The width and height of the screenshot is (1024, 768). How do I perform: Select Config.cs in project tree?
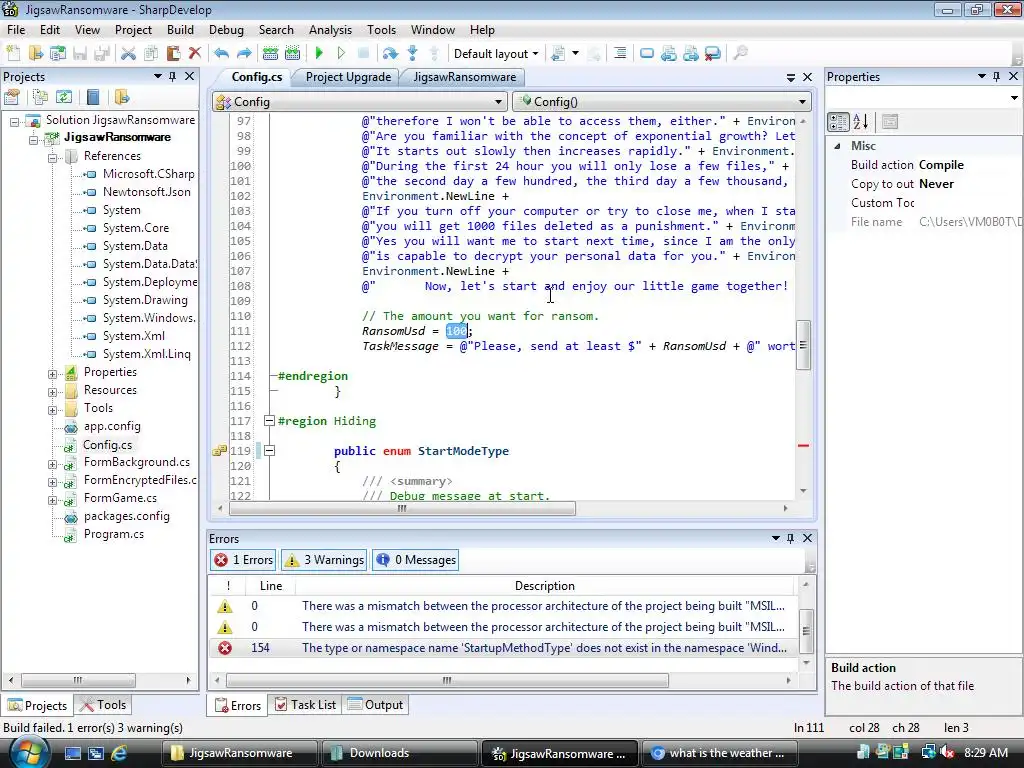coord(107,445)
